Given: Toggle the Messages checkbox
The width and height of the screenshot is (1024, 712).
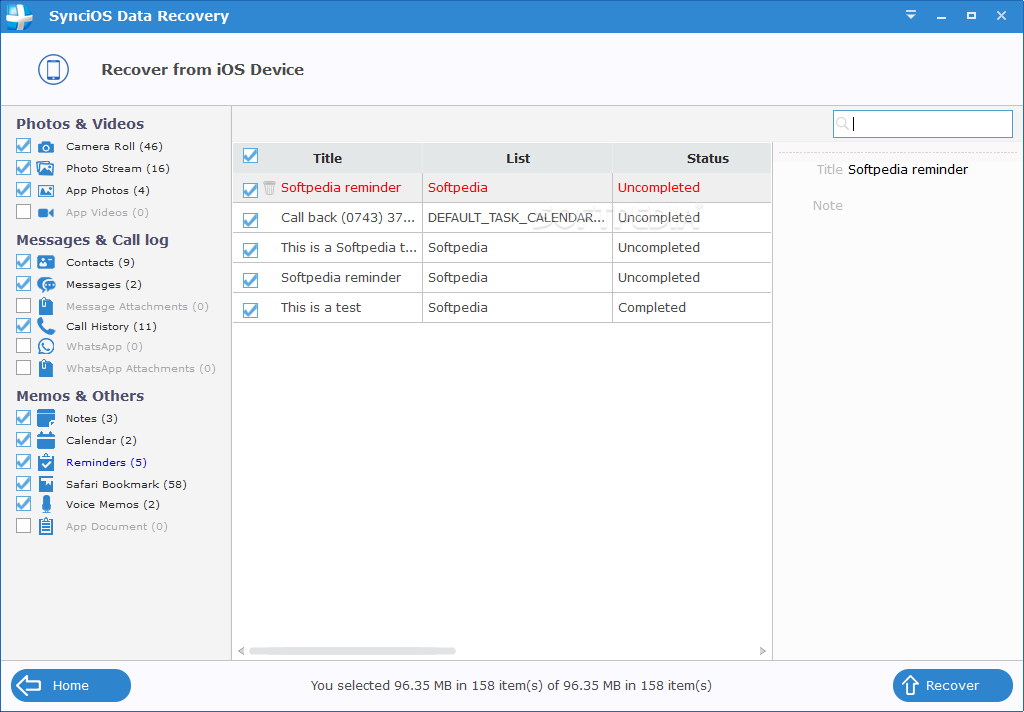Looking at the screenshot, I should pyautogui.click(x=24, y=283).
